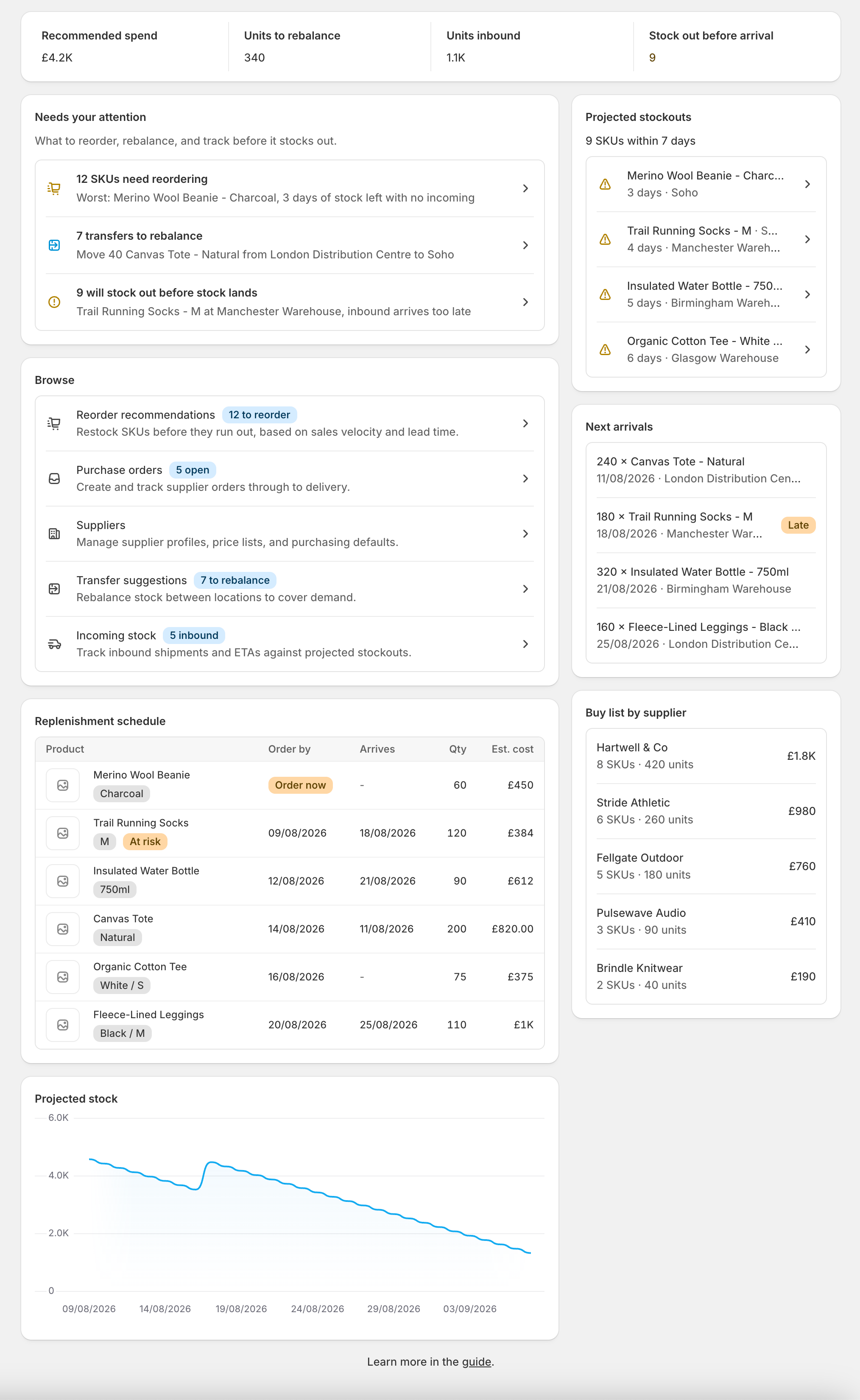
Task: Open chevron for Trail Running Socks projected stockout
Action: (807, 240)
